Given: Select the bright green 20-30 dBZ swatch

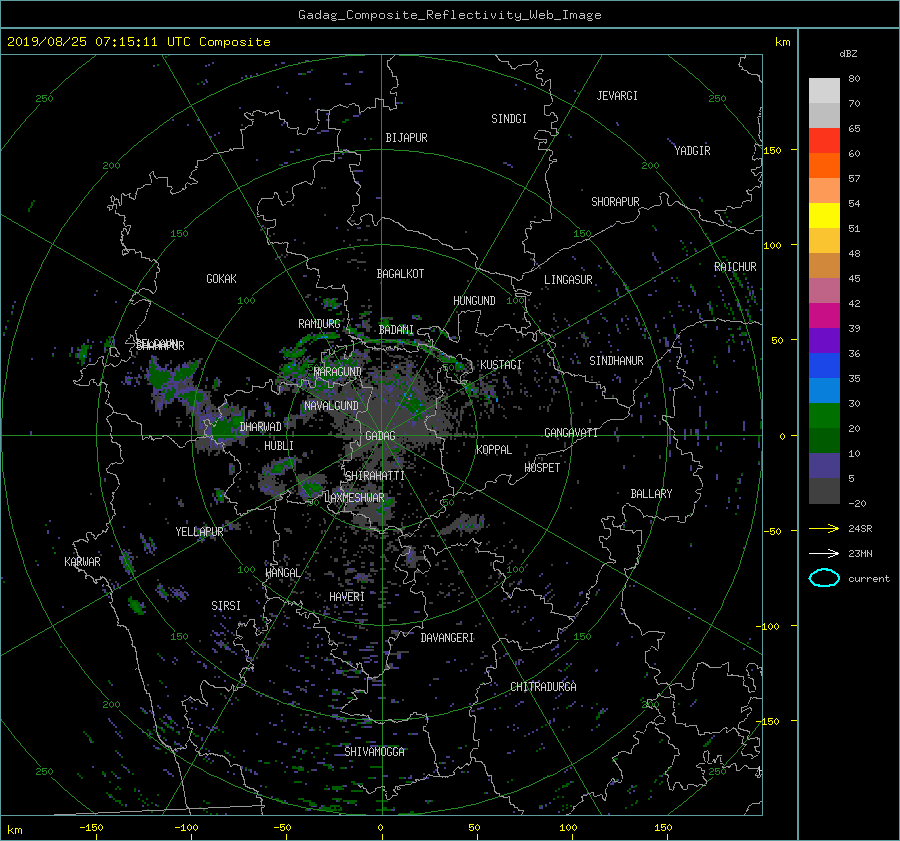Looking at the screenshot, I should point(824,416).
